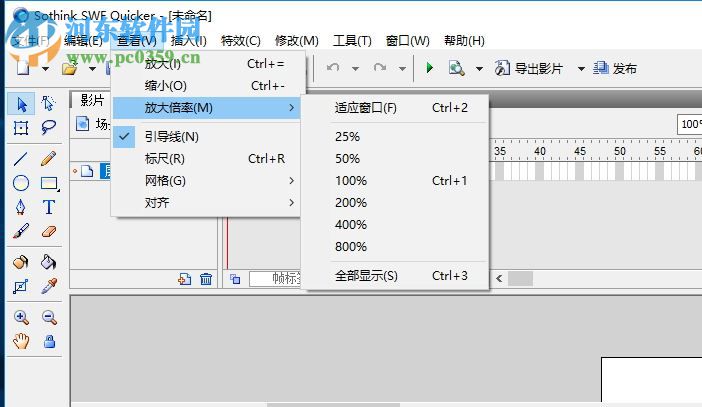Select the Eyedropper tool
The height and width of the screenshot is (407, 702).
pos(49,286)
